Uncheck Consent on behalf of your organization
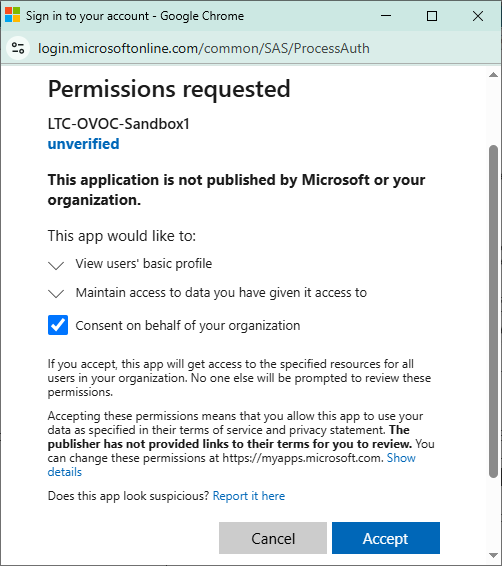The width and height of the screenshot is (502, 566). click(x=58, y=325)
